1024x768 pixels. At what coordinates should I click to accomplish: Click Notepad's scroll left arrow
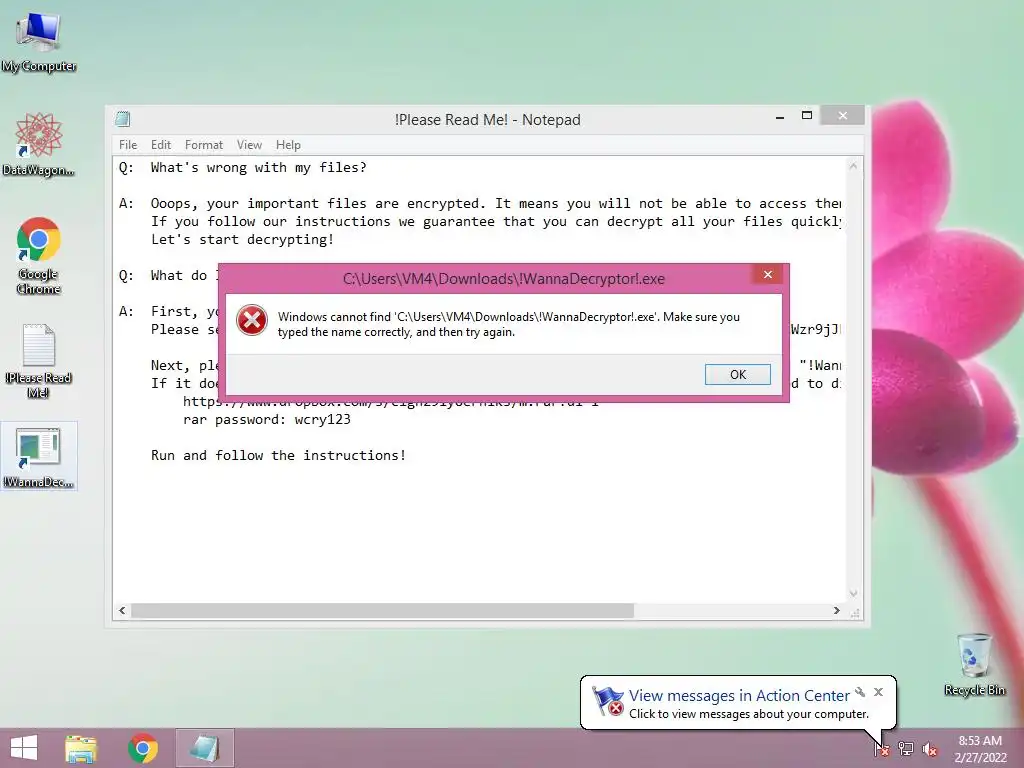click(122, 611)
